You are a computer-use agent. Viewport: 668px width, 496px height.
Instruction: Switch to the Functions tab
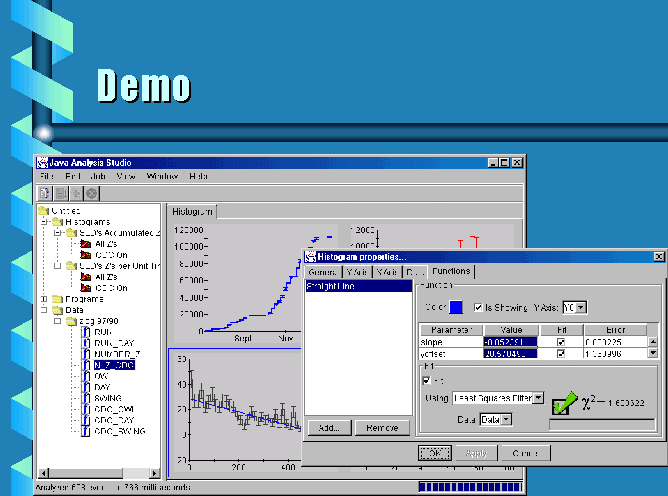click(452, 272)
